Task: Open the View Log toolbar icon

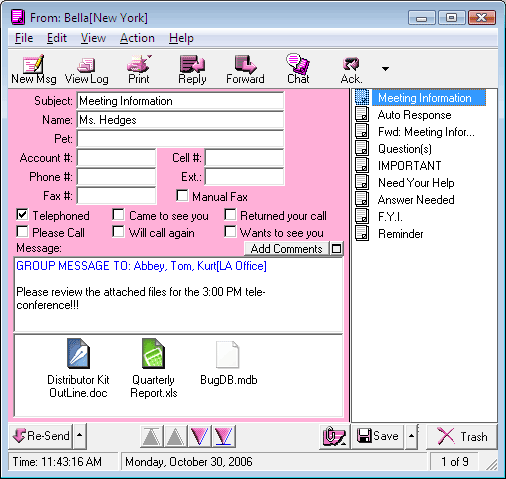Action: pyautogui.click(x=86, y=69)
